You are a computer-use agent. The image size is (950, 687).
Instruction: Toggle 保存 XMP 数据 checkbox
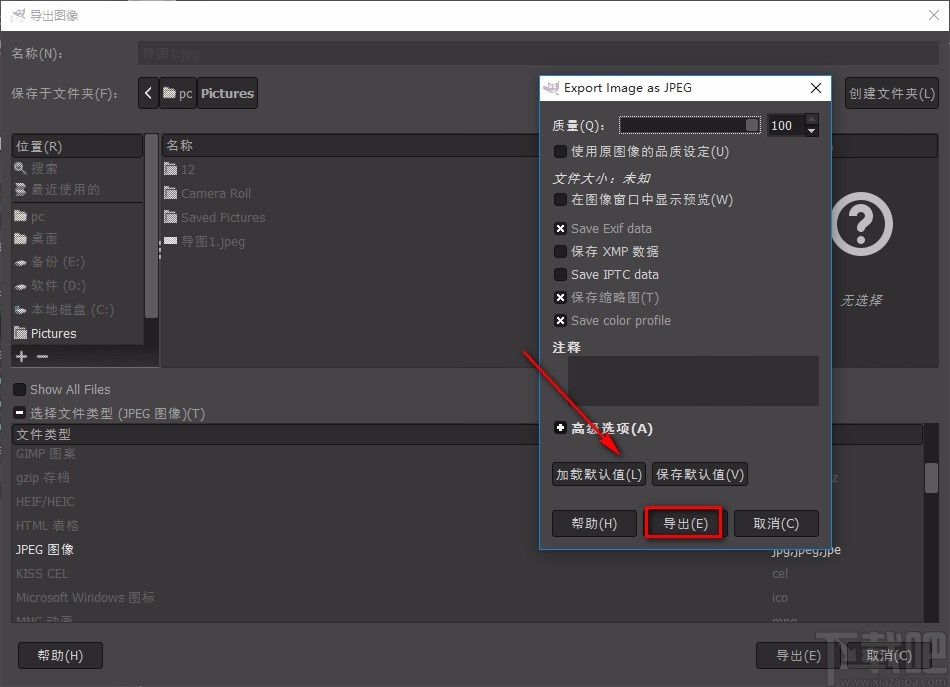(560, 251)
